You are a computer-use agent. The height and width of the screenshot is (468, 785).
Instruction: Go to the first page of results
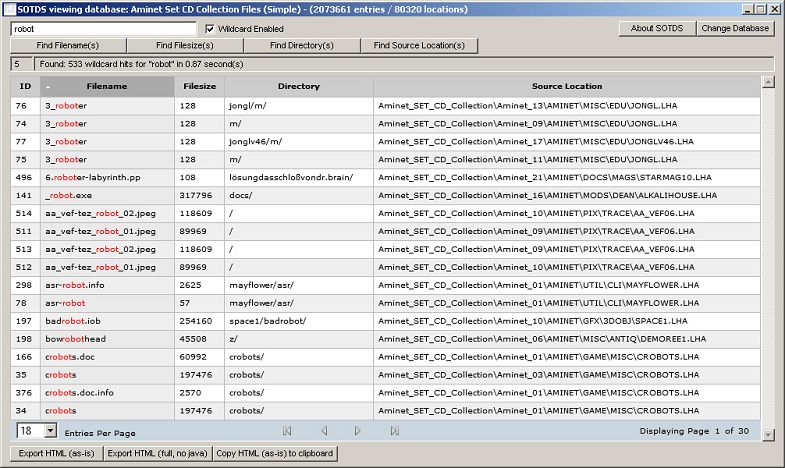click(x=288, y=431)
